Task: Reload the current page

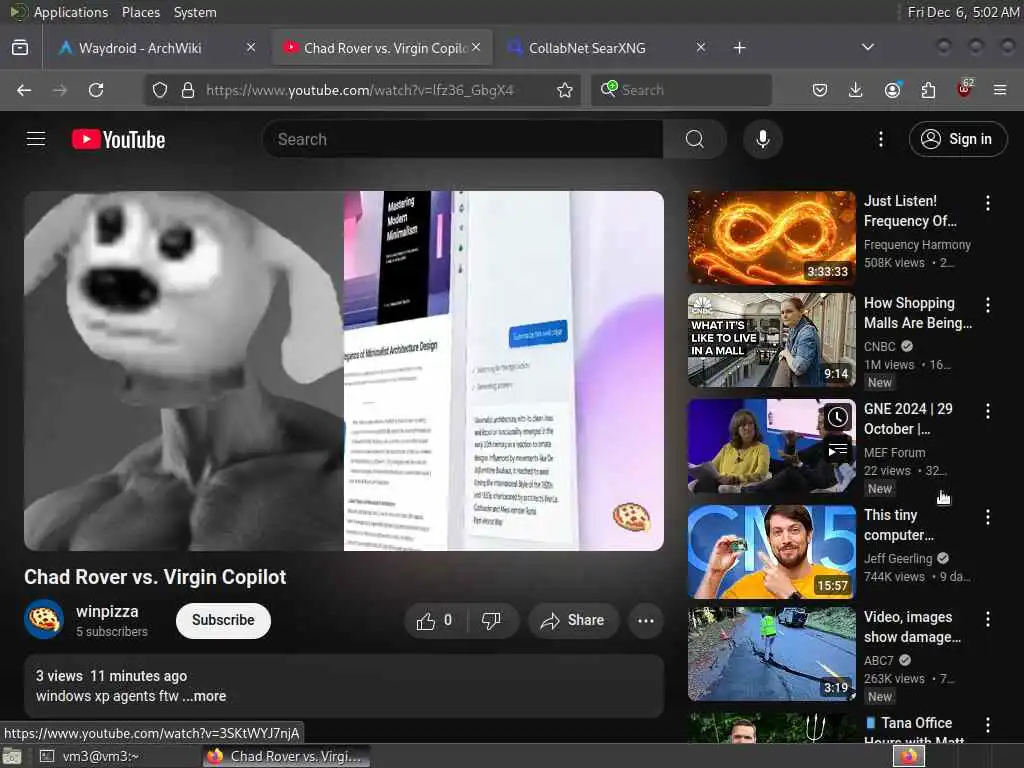Action: (x=96, y=90)
